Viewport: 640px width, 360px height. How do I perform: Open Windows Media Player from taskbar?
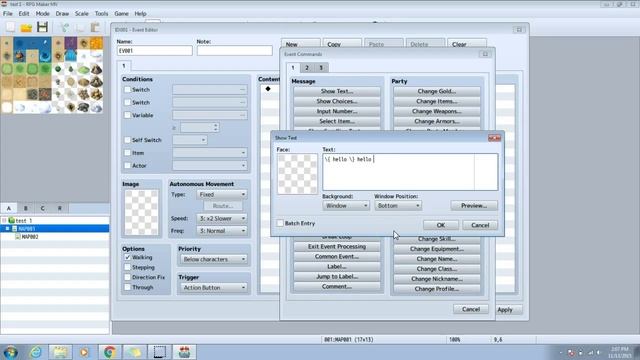click(x=84, y=352)
